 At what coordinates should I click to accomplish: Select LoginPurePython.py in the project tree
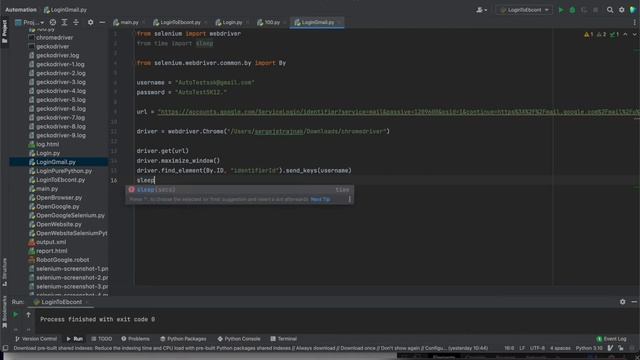coord(64,171)
